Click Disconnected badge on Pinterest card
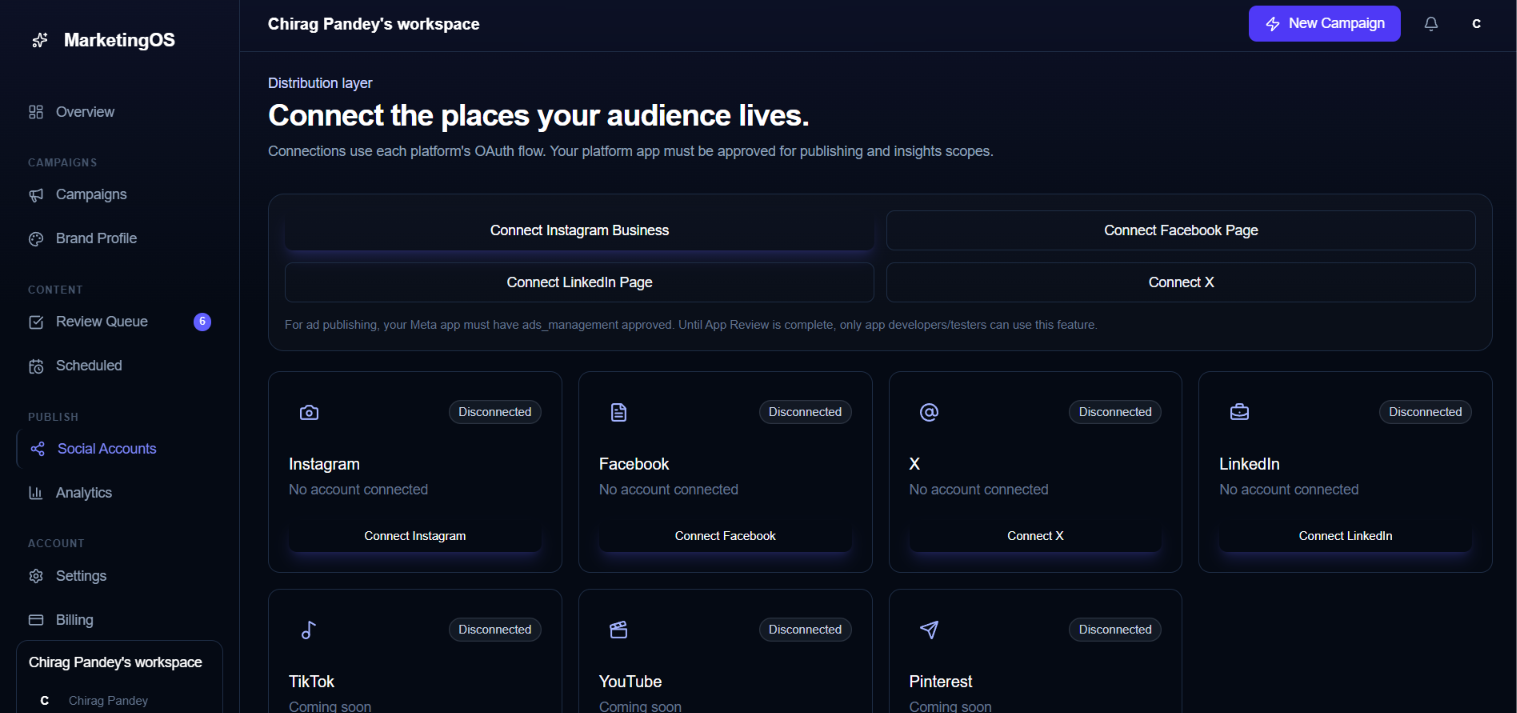Screen dimensions: 1517x713 [x=1115, y=630]
